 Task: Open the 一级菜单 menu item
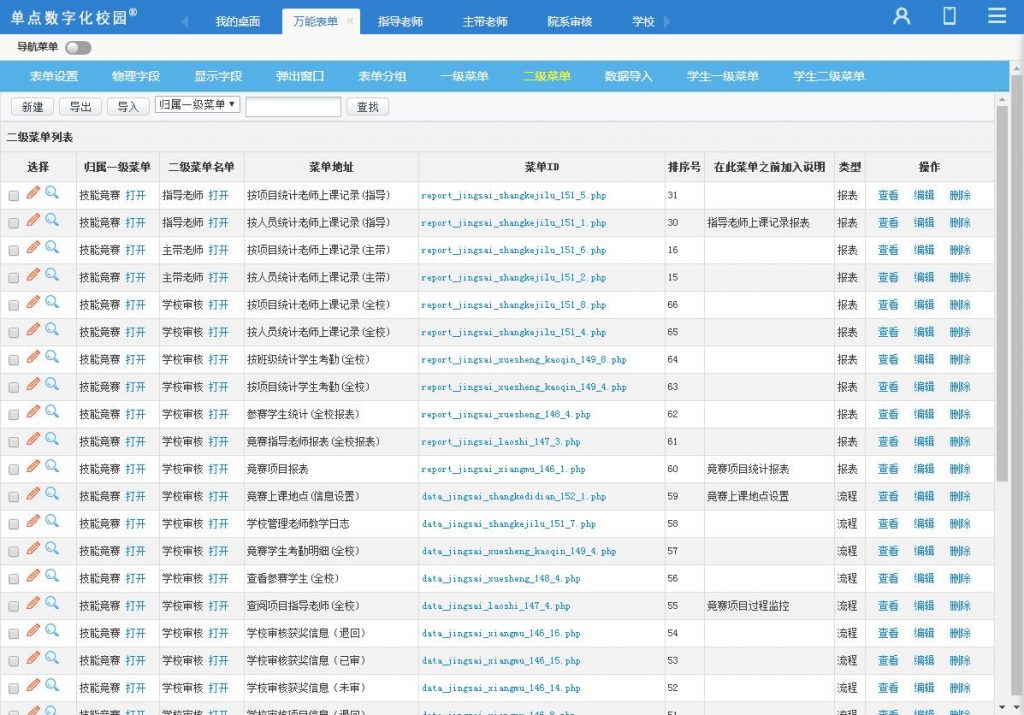click(464, 76)
